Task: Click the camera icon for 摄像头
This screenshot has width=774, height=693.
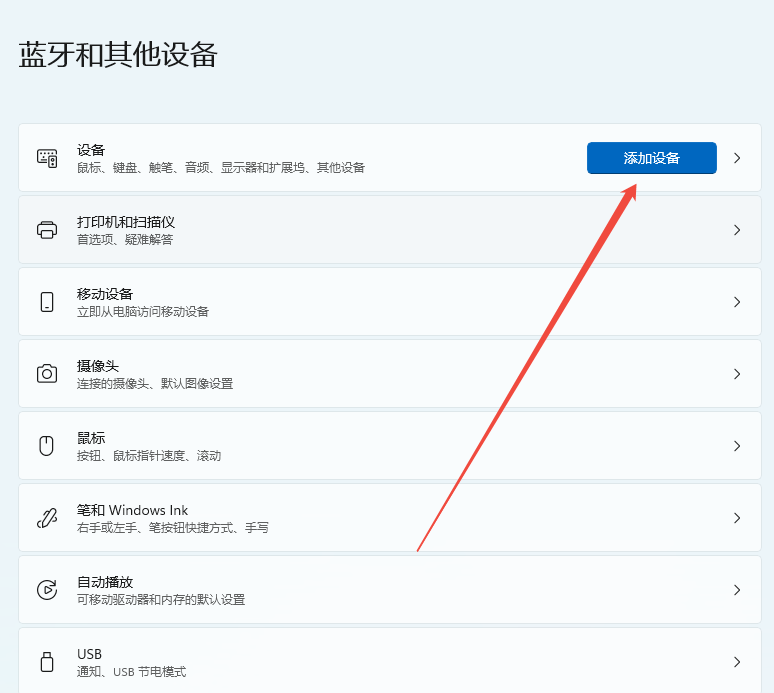Action: pyautogui.click(x=47, y=374)
